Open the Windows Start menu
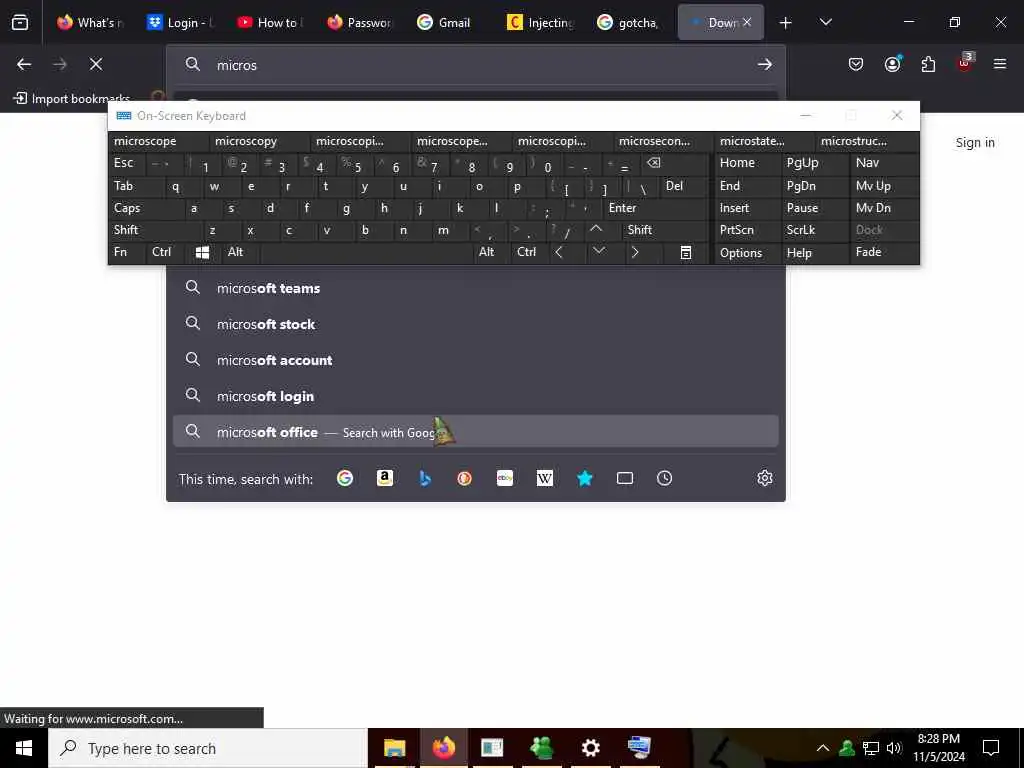The width and height of the screenshot is (1024, 768). [24, 748]
